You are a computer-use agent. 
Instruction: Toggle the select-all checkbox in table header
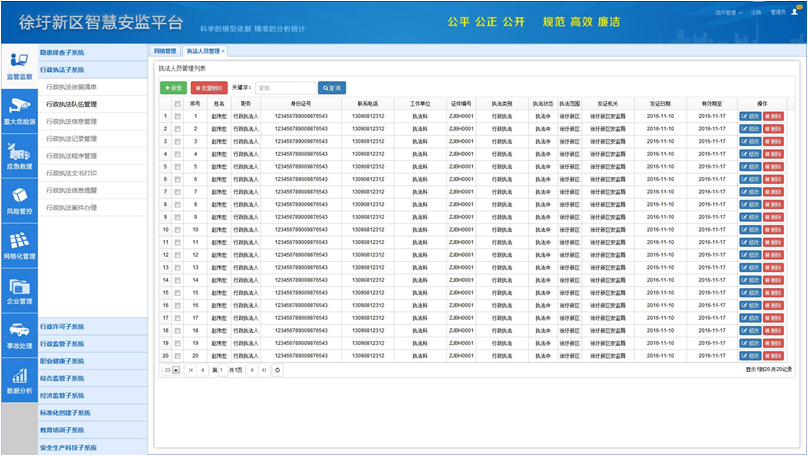click(x=178, y=104)
